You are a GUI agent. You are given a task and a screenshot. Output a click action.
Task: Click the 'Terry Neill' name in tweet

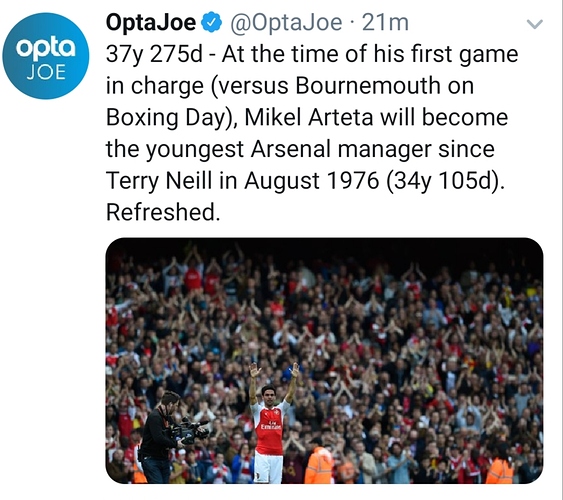(159, 180)
